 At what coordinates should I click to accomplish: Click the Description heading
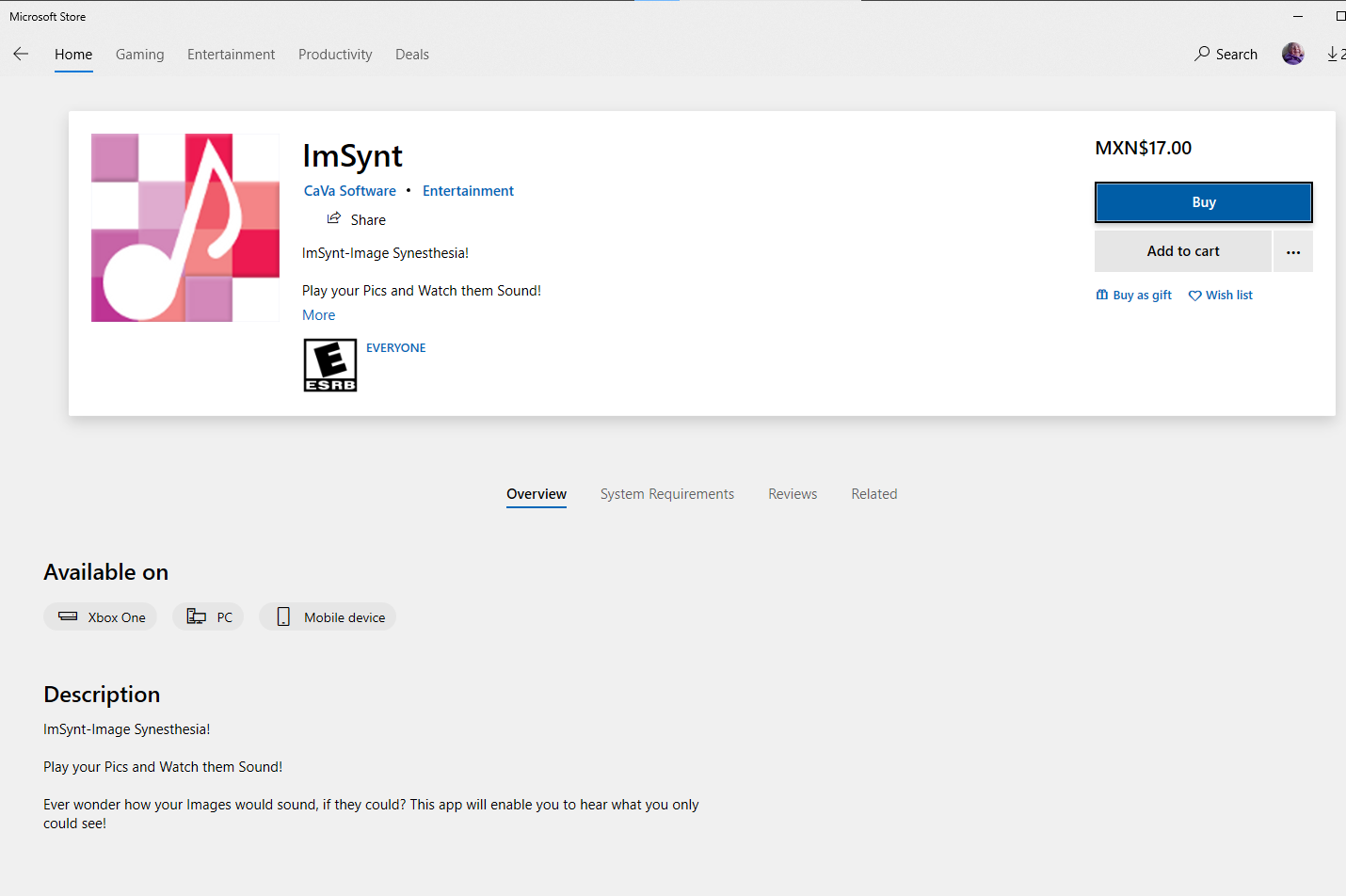pyautogui.click(x=102, y=695)
